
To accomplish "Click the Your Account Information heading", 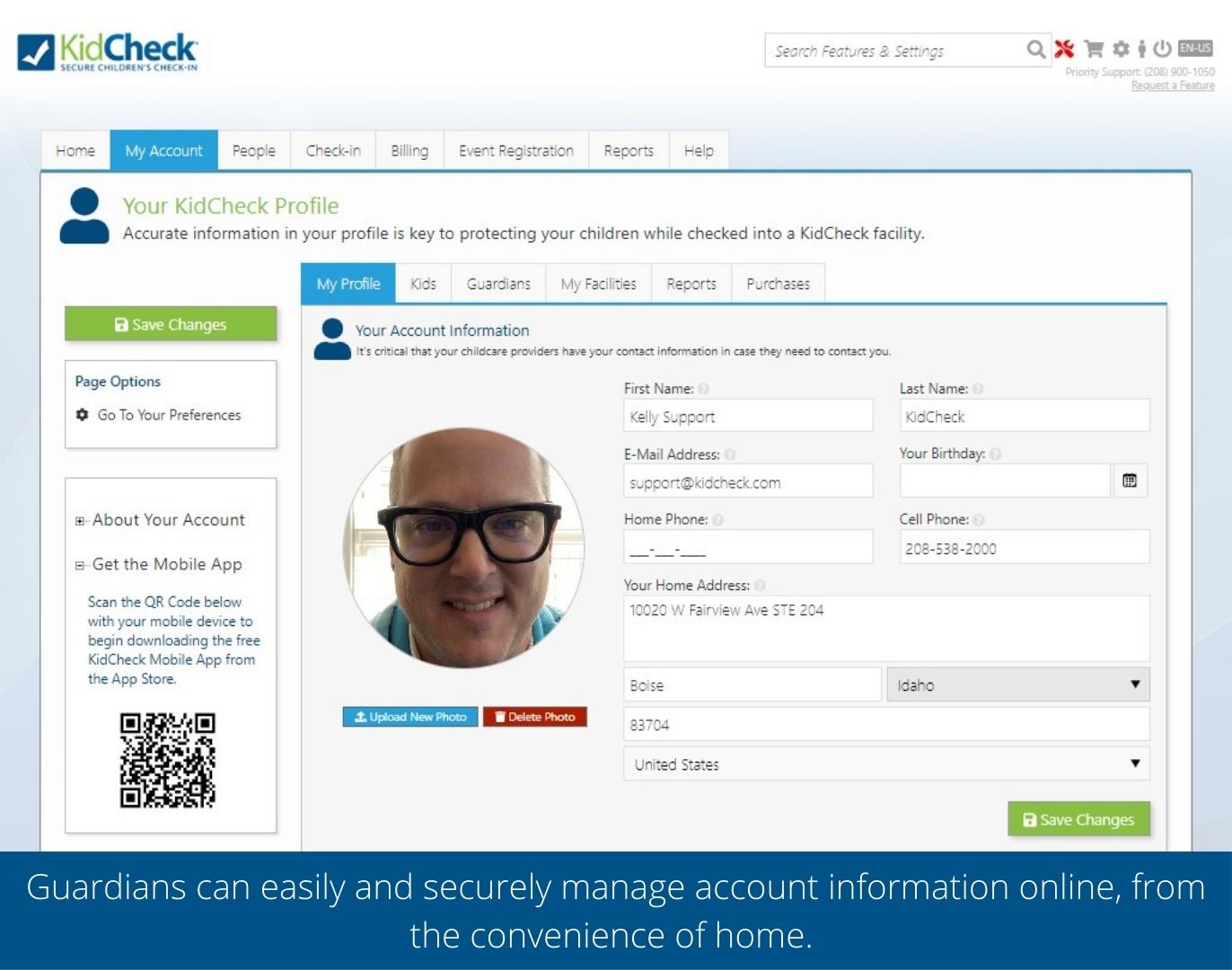I will [x=442, y=331].
